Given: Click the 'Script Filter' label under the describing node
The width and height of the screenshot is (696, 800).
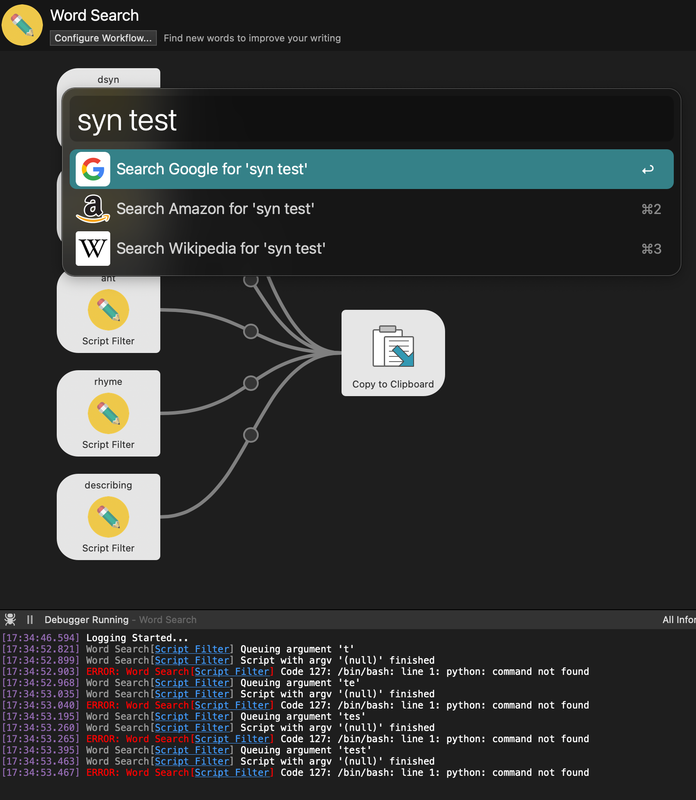Looking at the screenshot, I should point(108,548).
